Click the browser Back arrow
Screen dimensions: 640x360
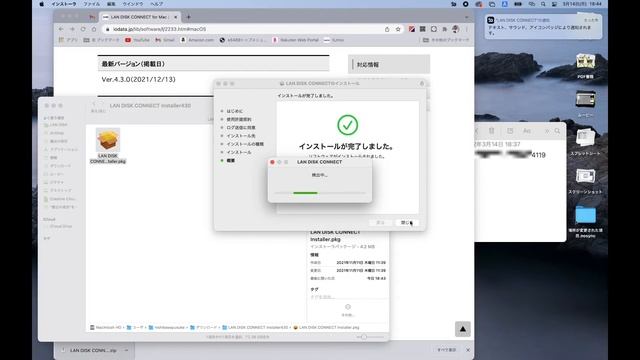(x=61, y=29)
